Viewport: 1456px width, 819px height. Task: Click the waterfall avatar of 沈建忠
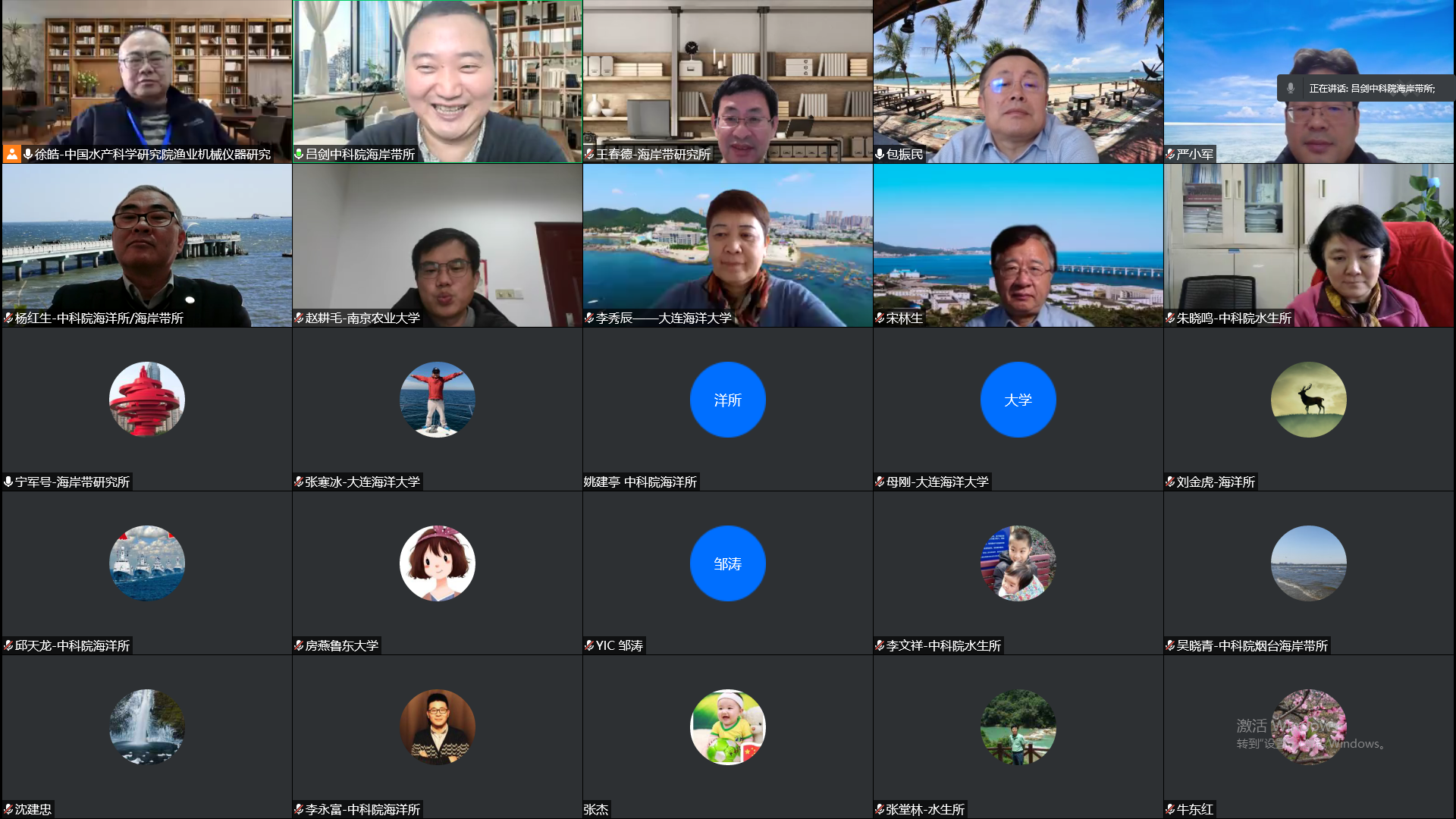click(x=146, y=727)
